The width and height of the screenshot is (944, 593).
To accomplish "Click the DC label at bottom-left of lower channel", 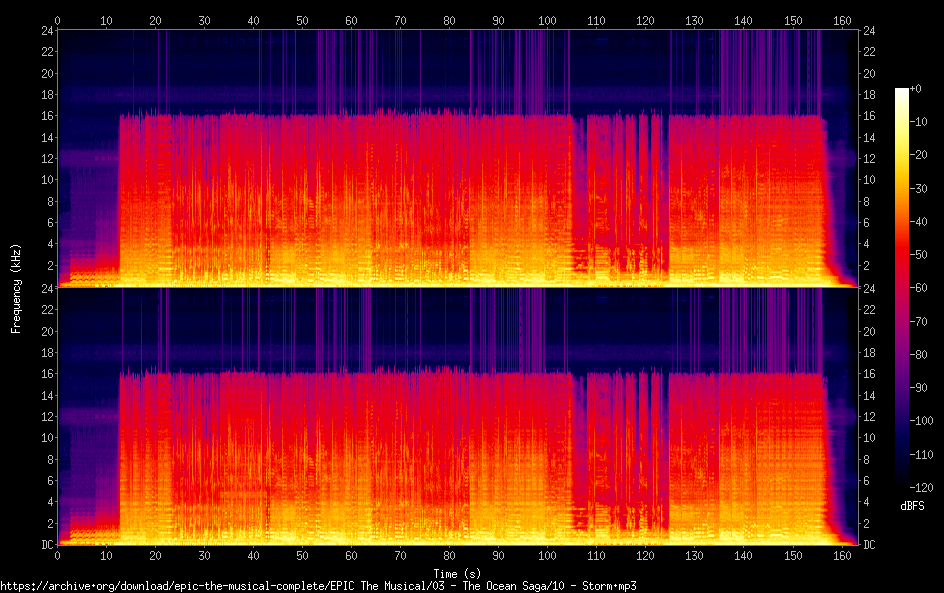I will pos(44,545).
